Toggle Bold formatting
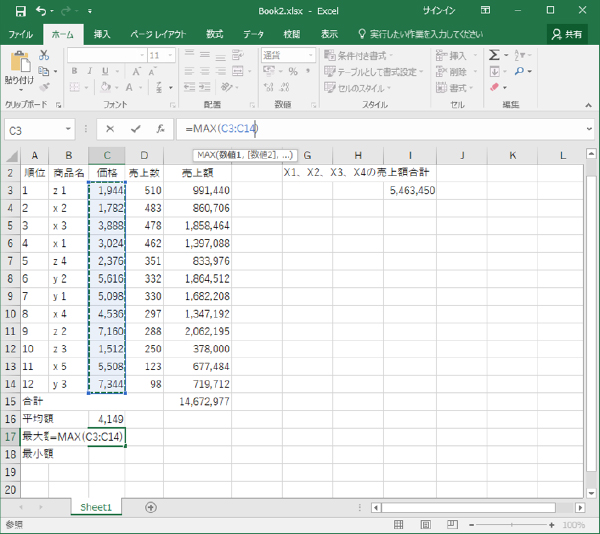The width and height of the screenshot is (600, 534). point(74,71)
